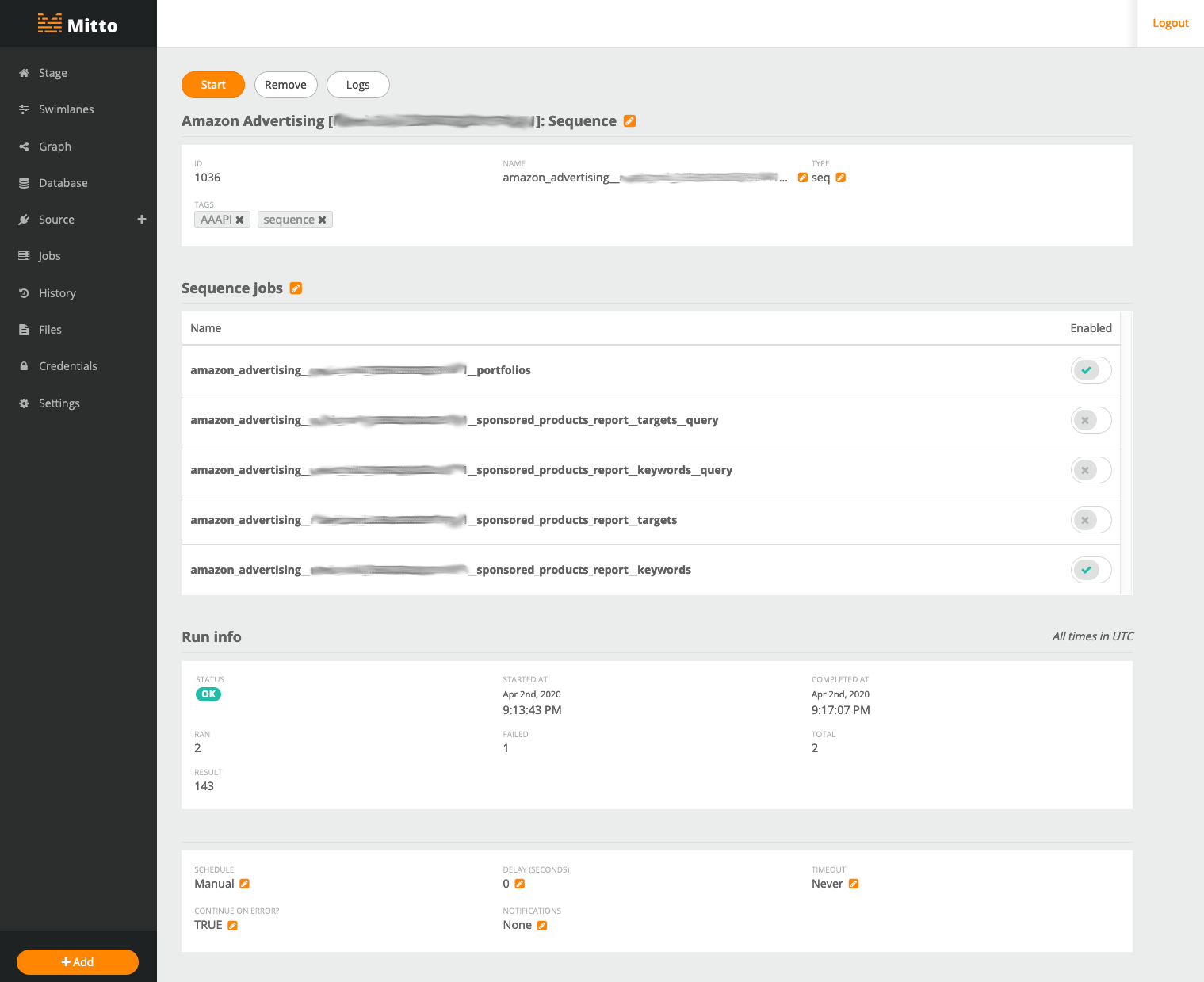
Task: Open the Logs for this sequence
Action: click(357, 85)
